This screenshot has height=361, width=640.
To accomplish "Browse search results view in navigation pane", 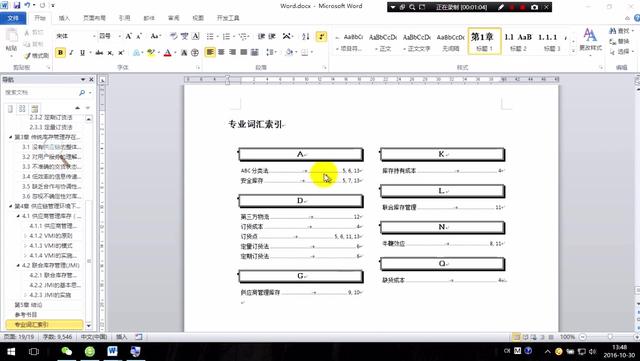I will [35, 108].
